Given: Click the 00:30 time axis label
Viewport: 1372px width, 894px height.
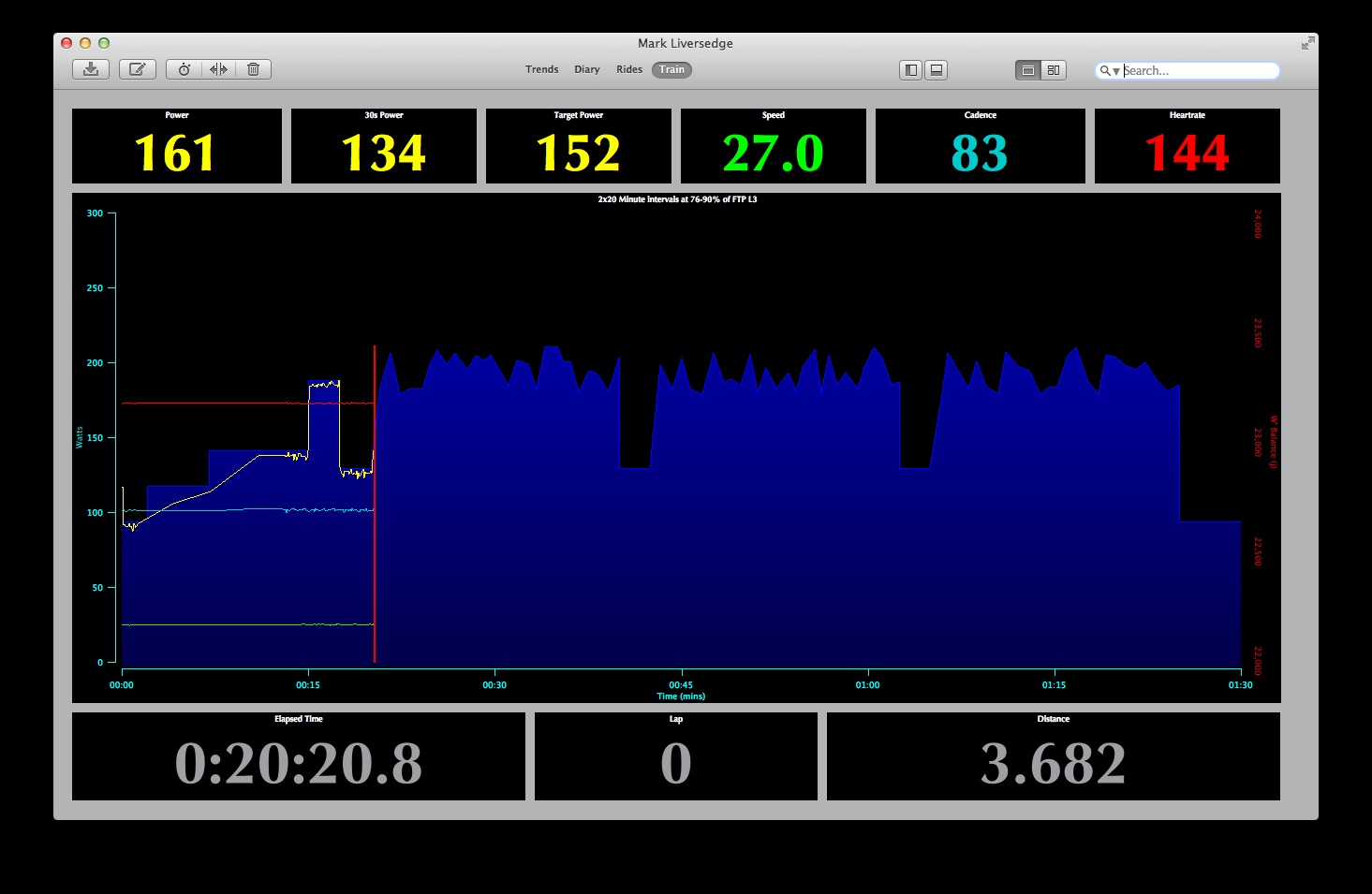Looking at the screenshot, I should 494,685.
